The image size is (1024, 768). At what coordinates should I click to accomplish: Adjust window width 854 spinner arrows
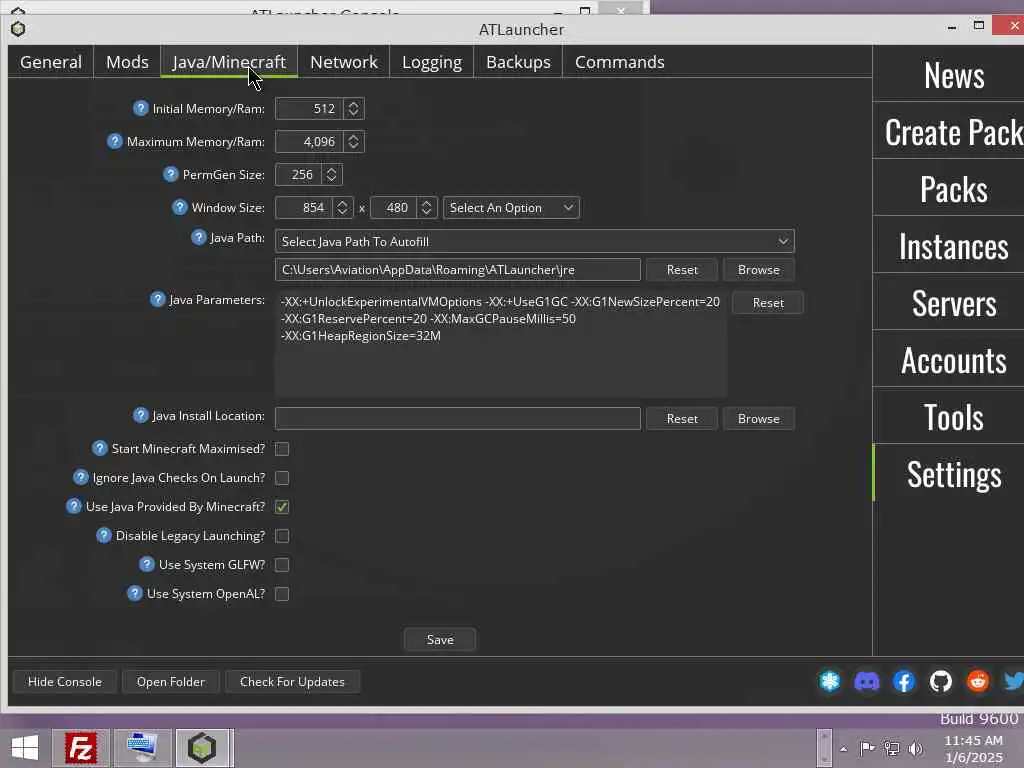click(x=342, y=208)
